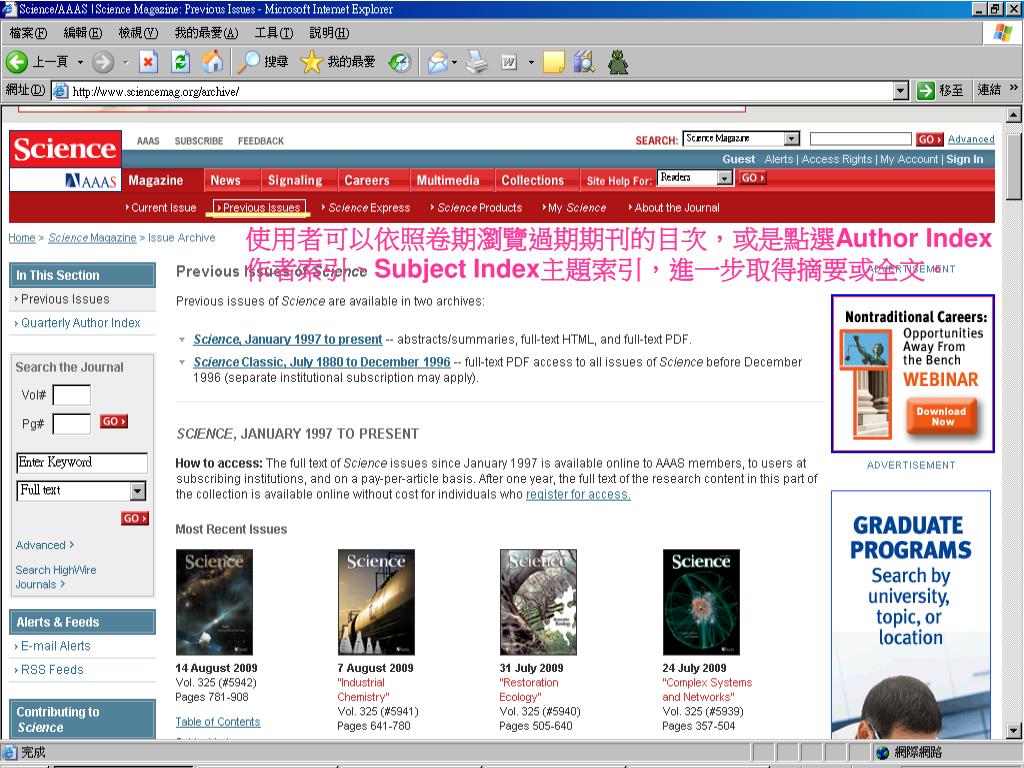Viewport: 1024px width, 768px height.
Task: Click the Home house icon
Action: [x=212, y=62]
